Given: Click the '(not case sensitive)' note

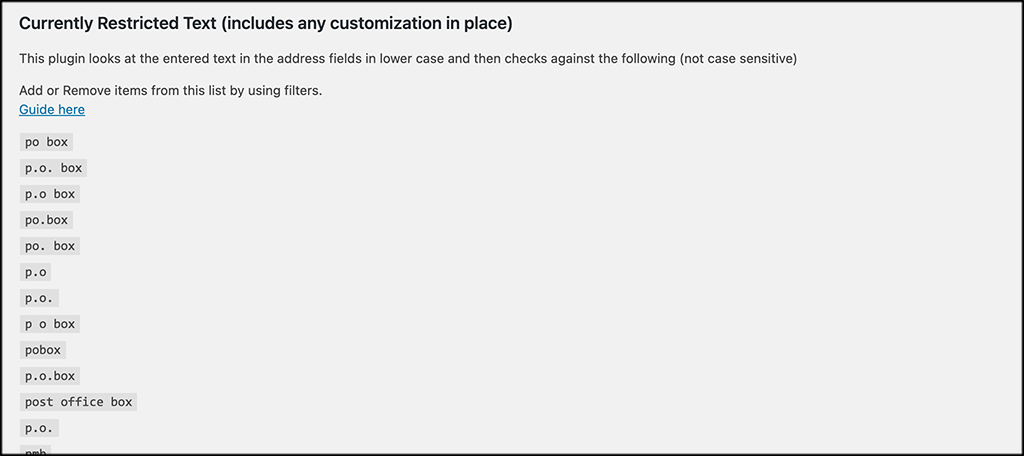Looking at the screenshot, I should (738, 59).
